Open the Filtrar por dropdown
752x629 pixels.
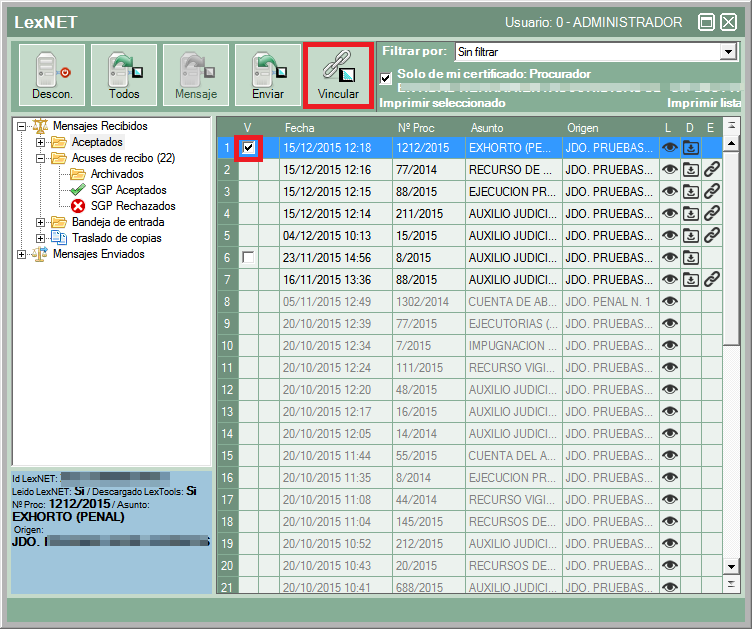coord(728,51)
